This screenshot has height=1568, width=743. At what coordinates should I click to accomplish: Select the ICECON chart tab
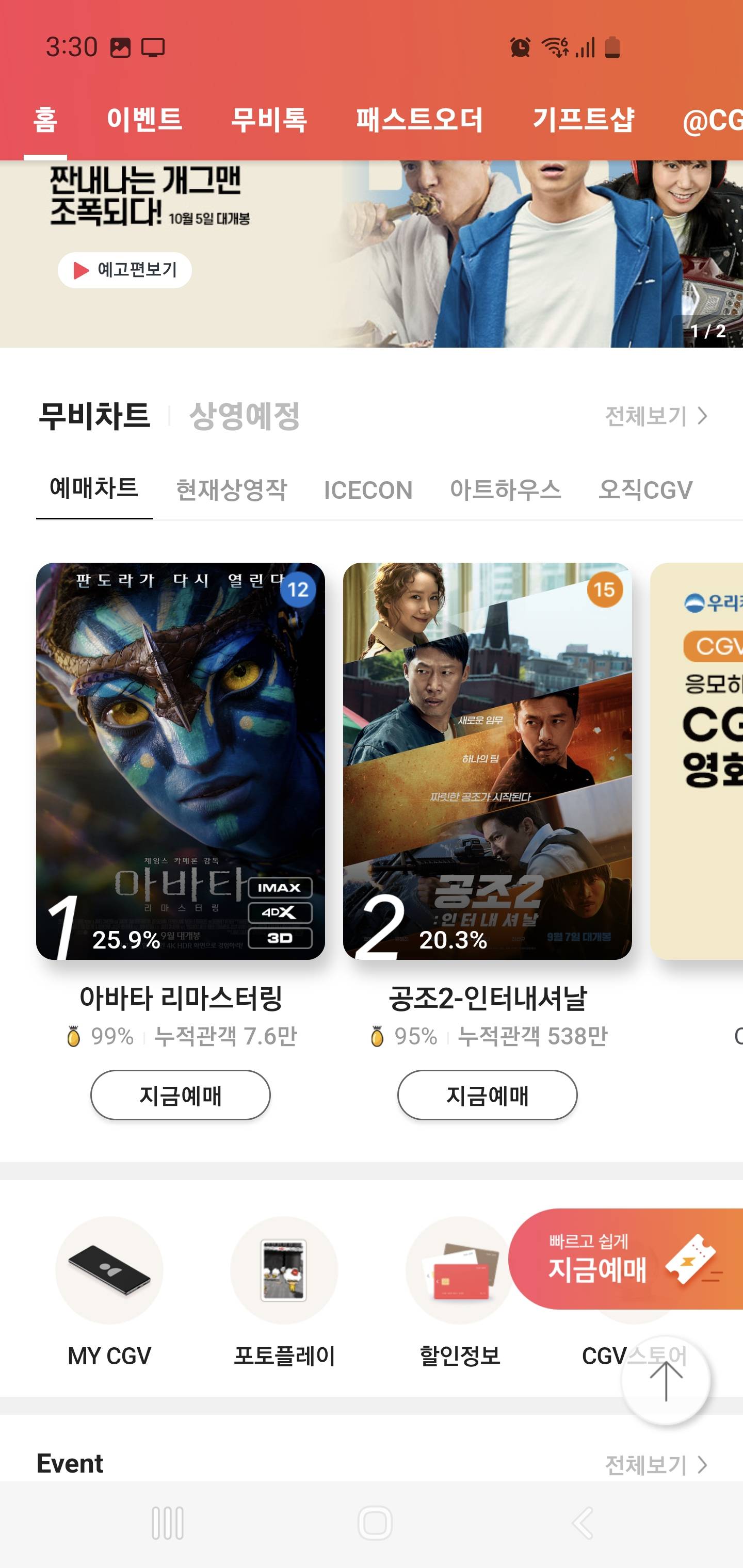(368, 490)
